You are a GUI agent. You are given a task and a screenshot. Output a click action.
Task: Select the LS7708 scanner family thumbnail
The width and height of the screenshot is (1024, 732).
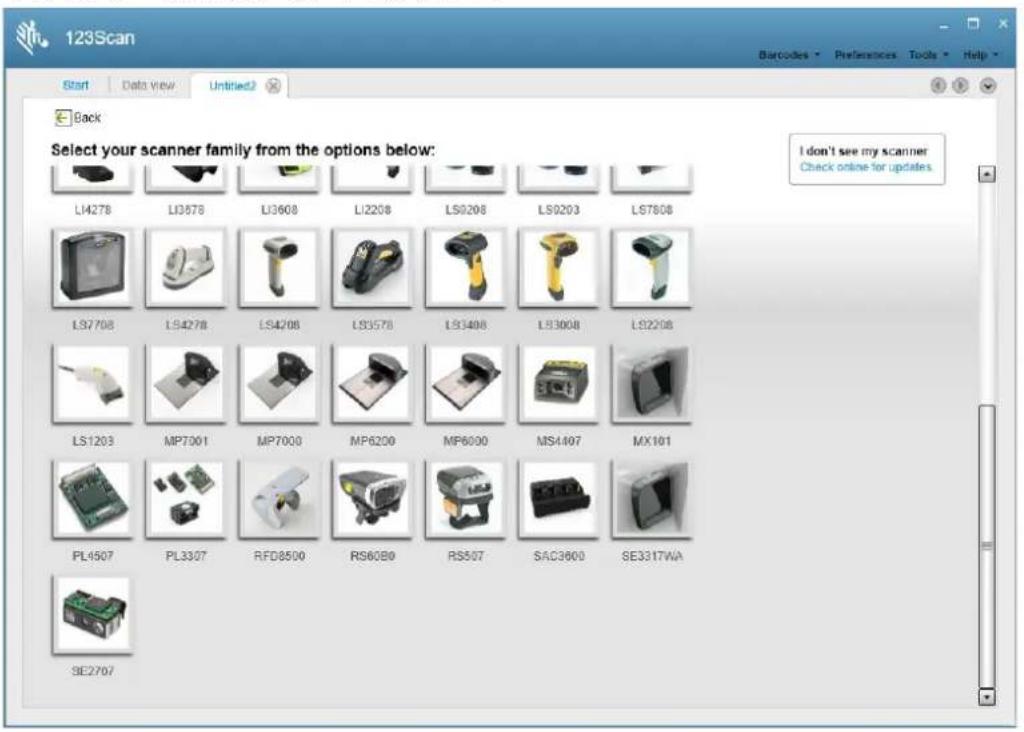pos(93,268)
